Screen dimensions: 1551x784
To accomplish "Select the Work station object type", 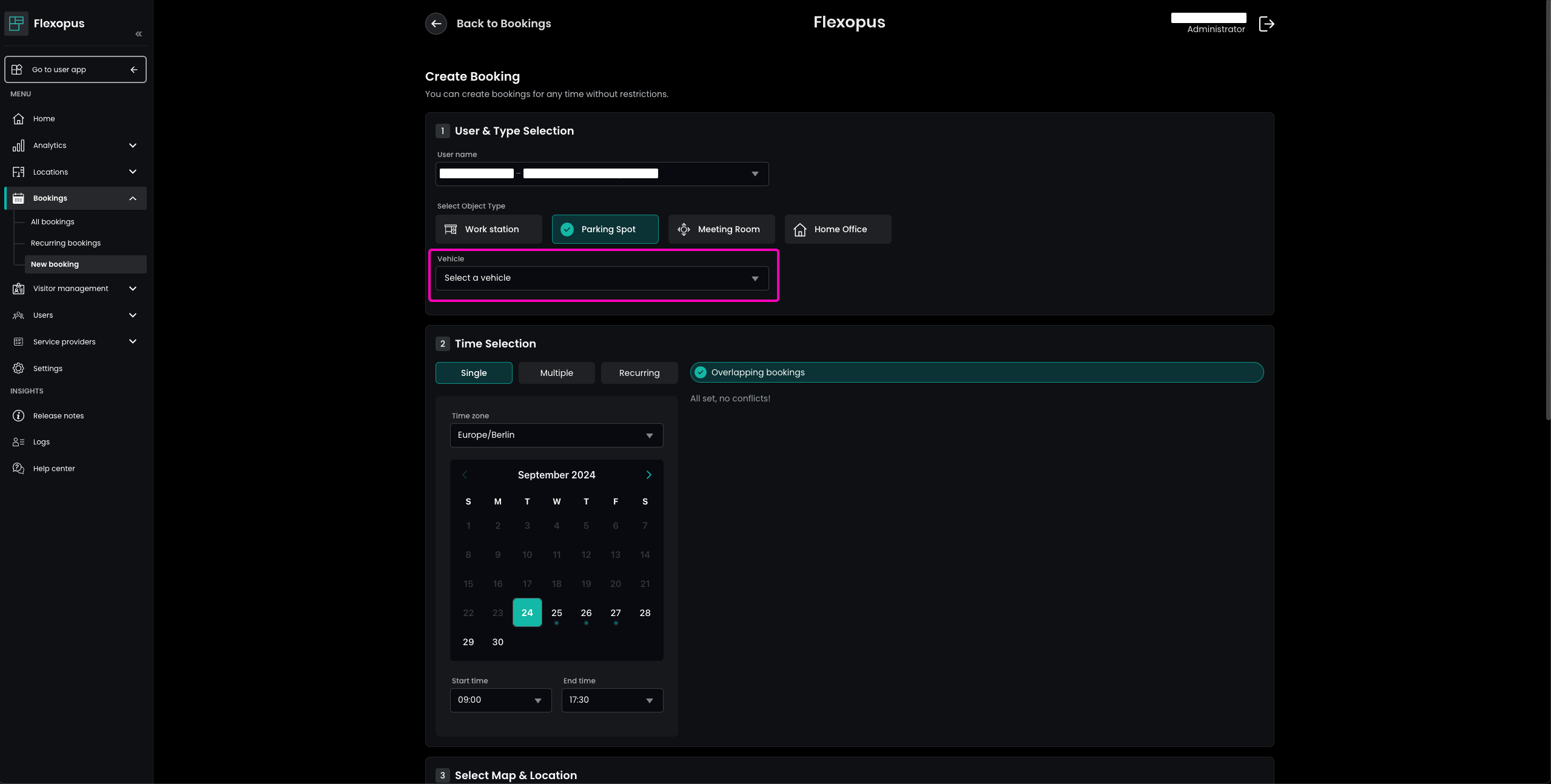I will 489,229.
